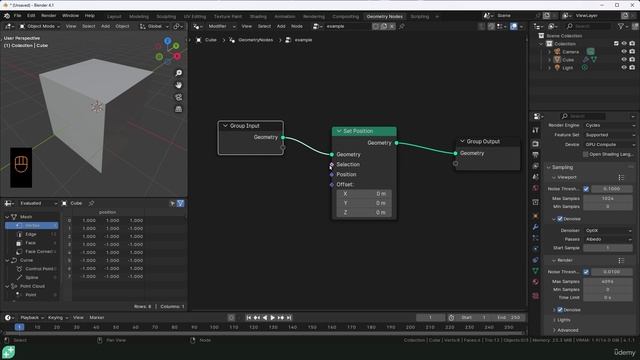Collapse Set Position node chevron
This screenshot has height=360, width=640.
(339, 131)
